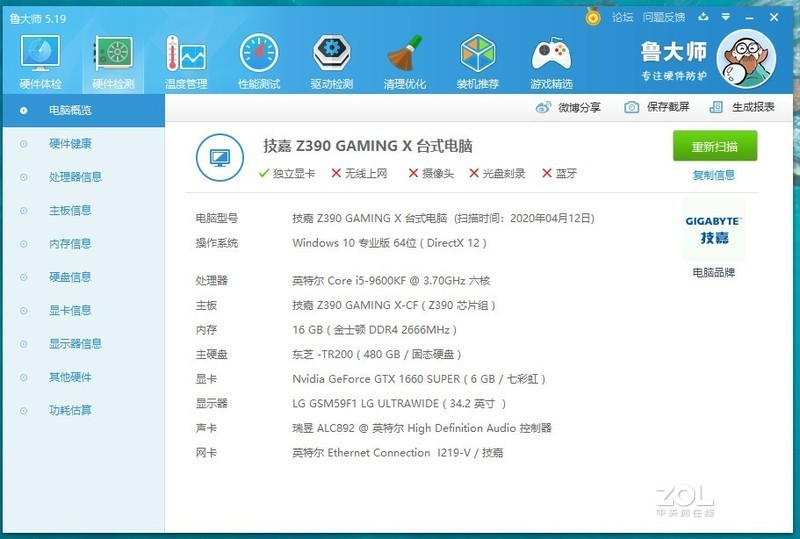Click 保存截屏 to save screenshot
This screenshot has width=800, height=539.
pyautogui.click(x=657, y=107)
